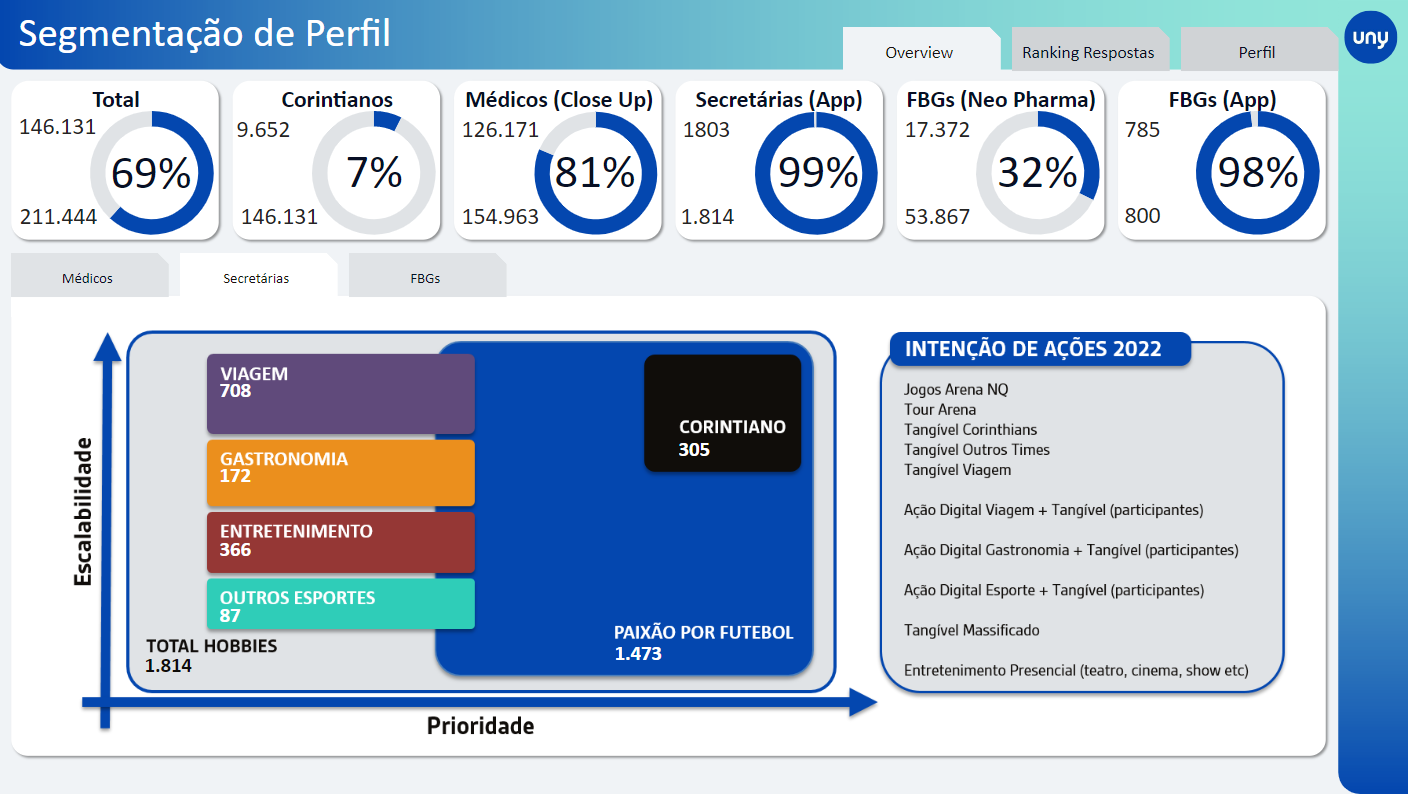Screen dimensions: 1408x794
Task: Open the Médicos segment tab
Action: click(87, 278)
